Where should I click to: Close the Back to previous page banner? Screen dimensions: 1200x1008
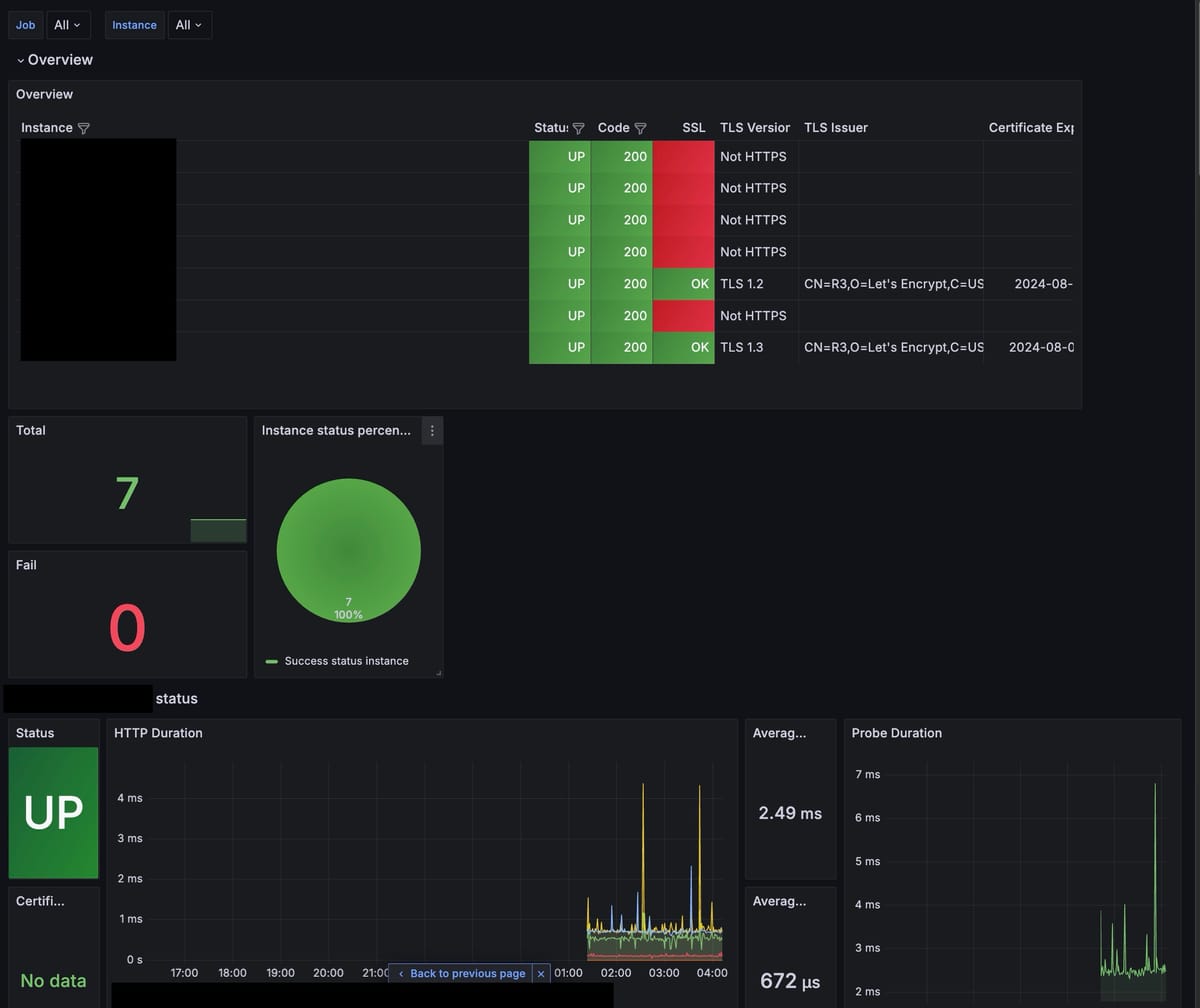click(x=541, y=973)
